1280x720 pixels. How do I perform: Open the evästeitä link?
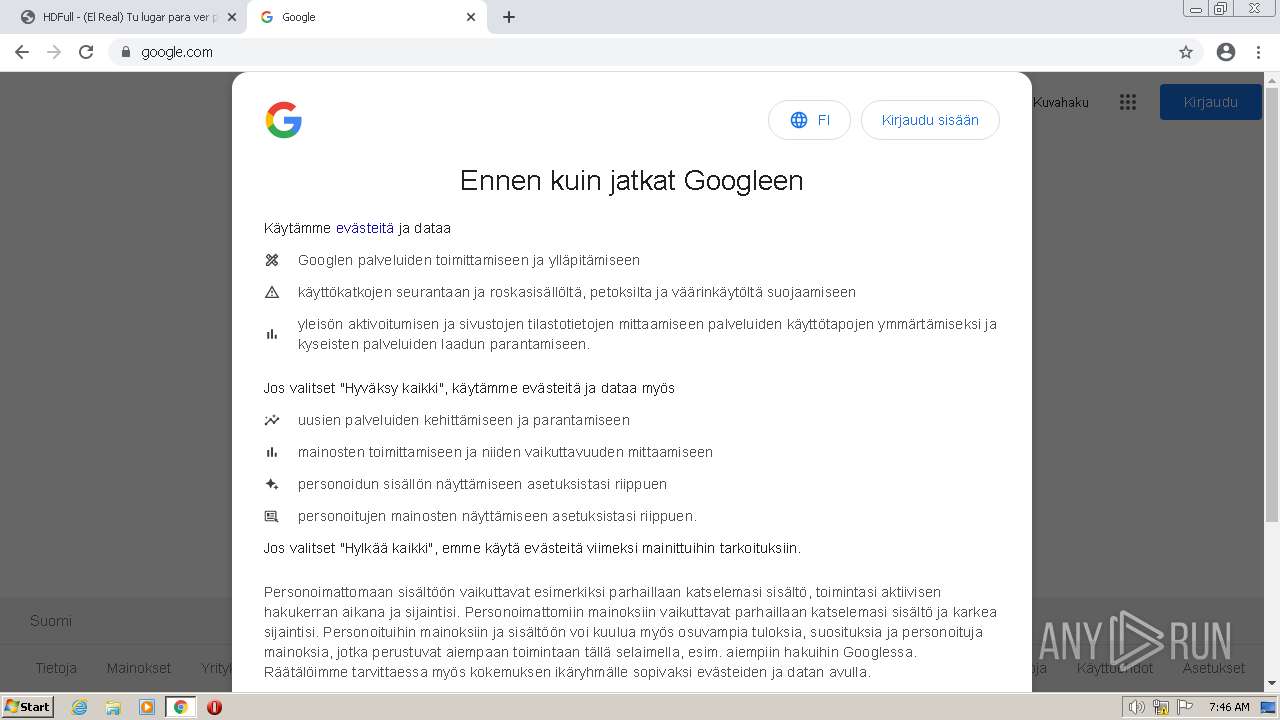pyautogui.click(x=365, y=228)
